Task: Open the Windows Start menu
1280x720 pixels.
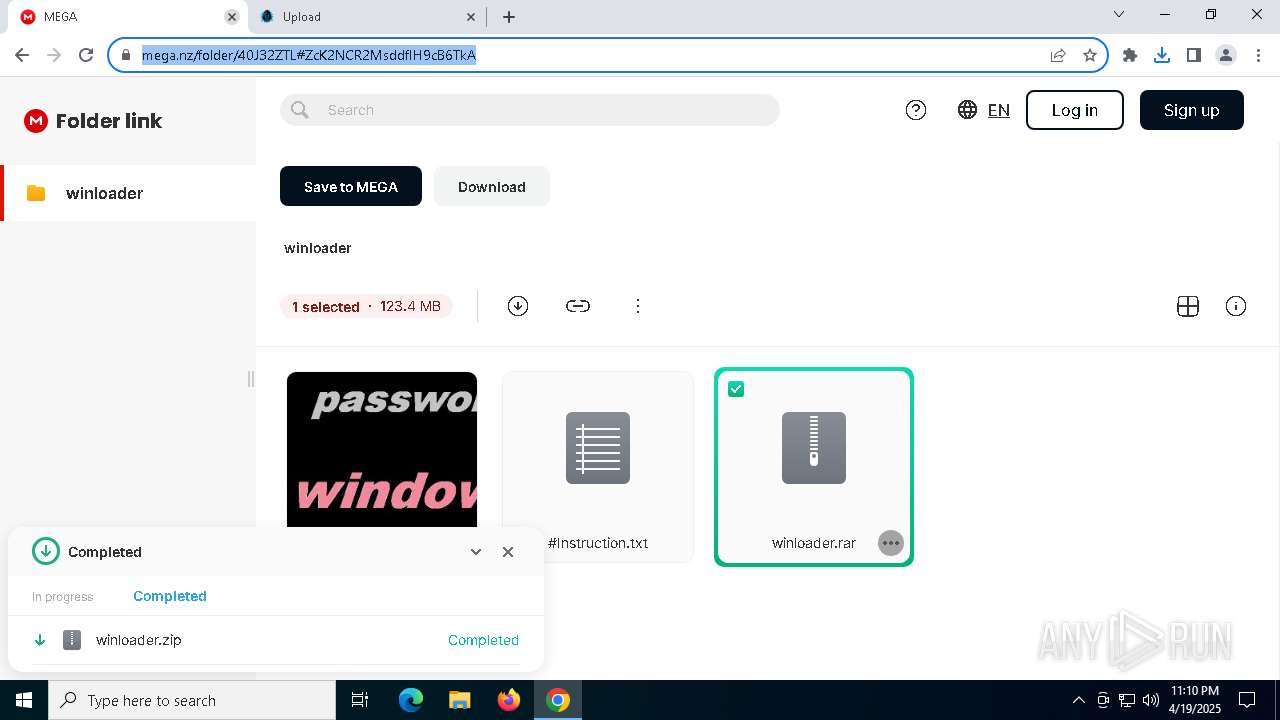Action: (24, 700)
